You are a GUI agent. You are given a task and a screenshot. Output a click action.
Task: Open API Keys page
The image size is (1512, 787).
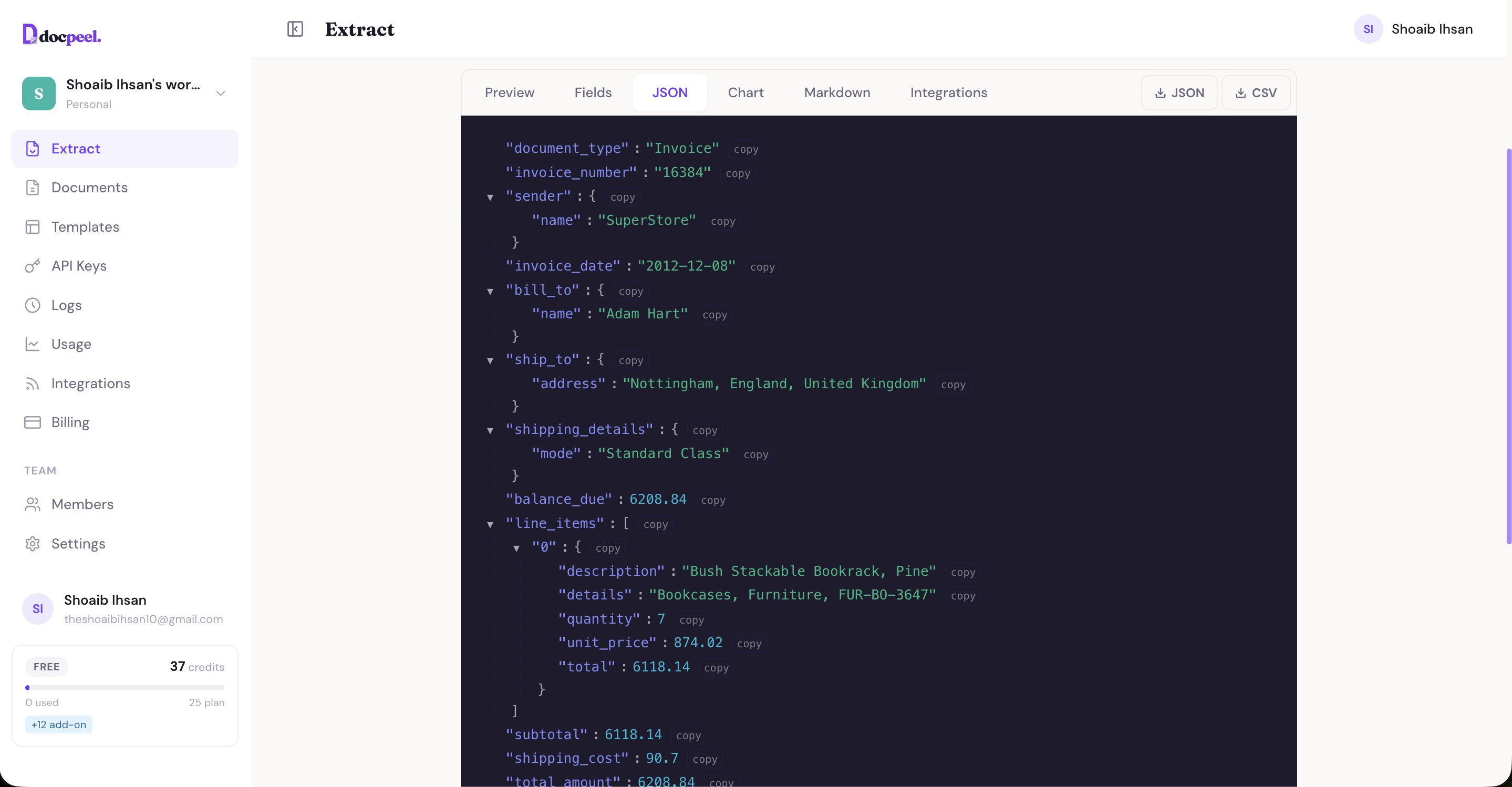pos(125,266)
